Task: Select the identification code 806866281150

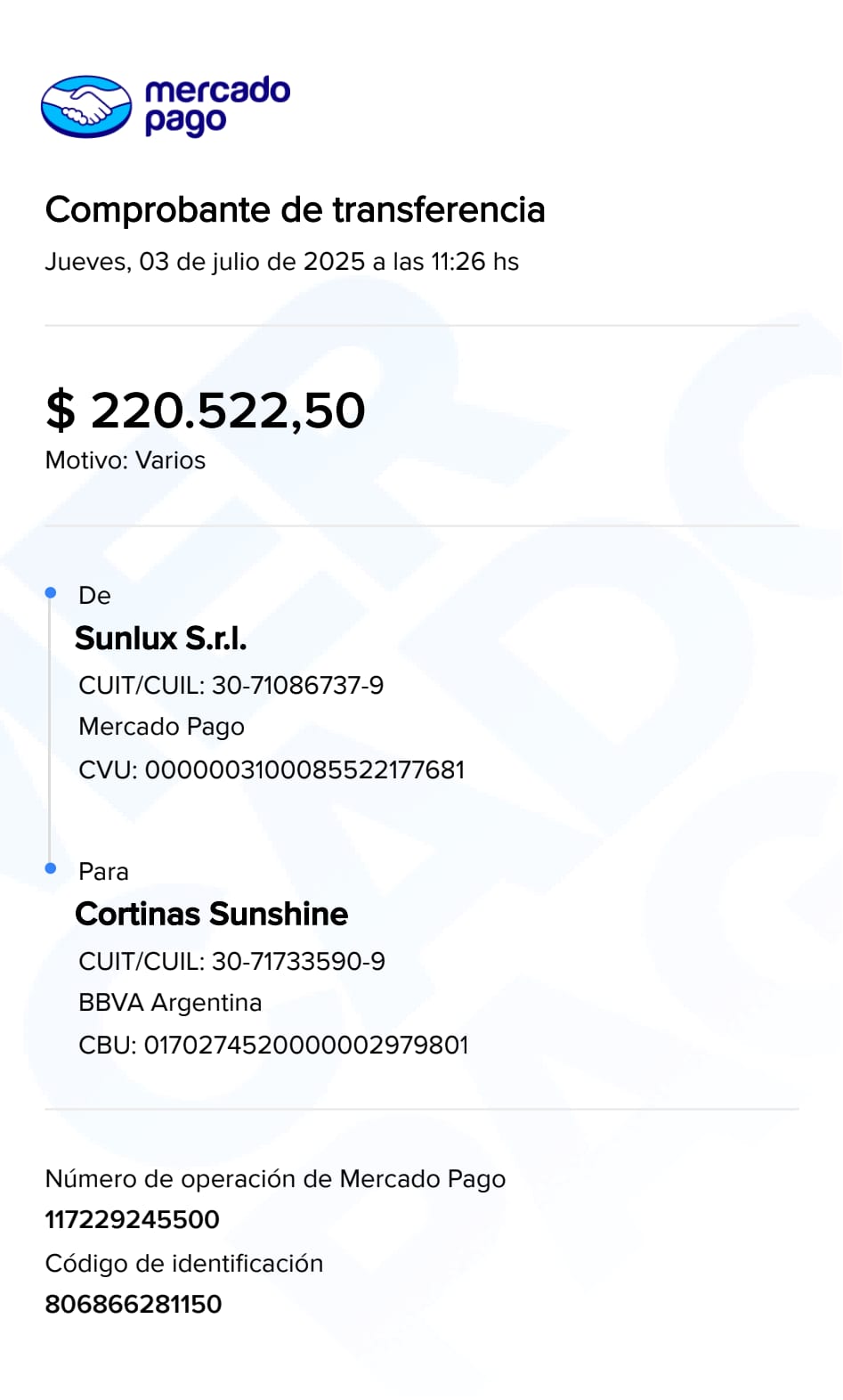Action: click(x=134, y=1305)
